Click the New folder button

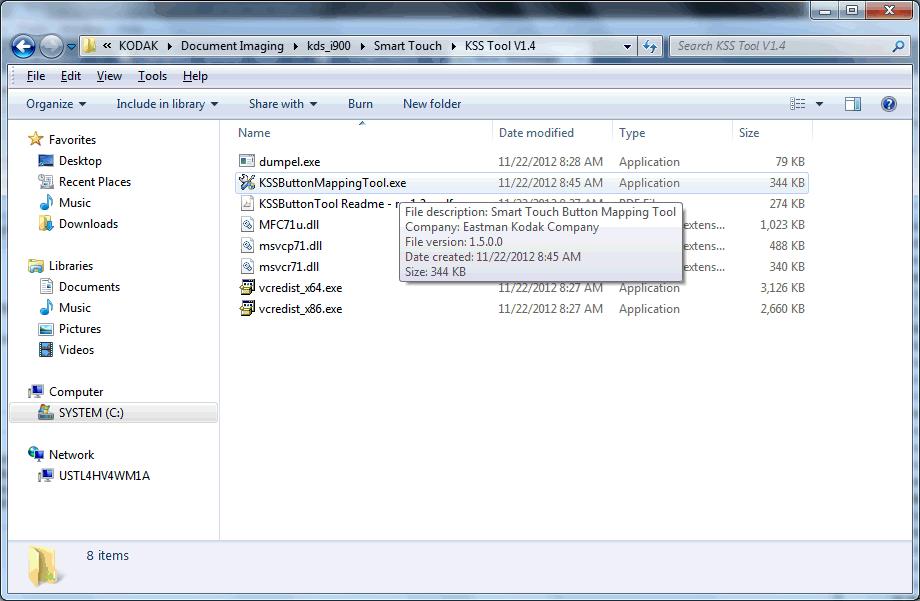[x=432, y=104]
